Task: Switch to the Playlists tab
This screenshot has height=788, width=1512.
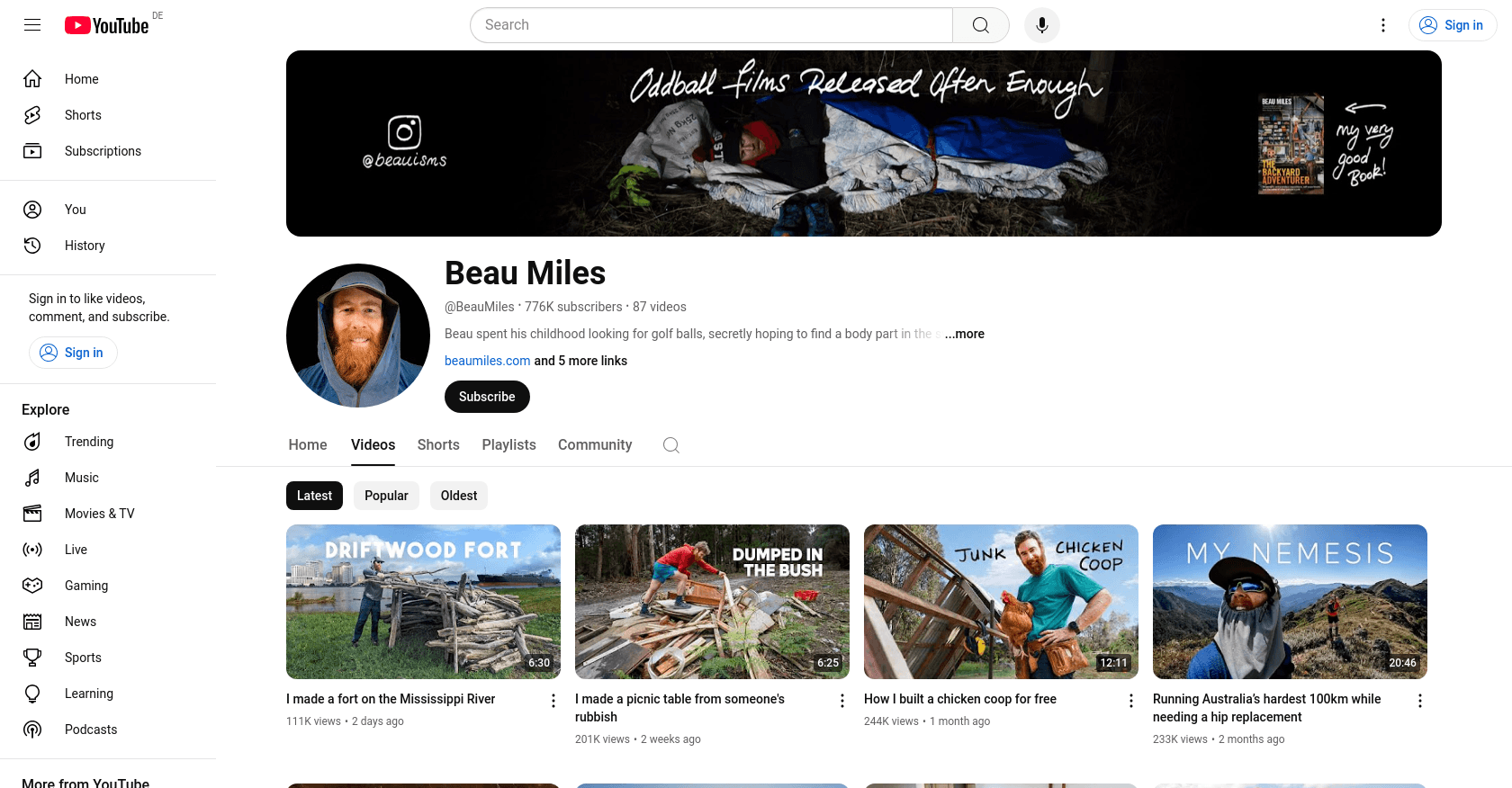Action: tap(508, 445)
